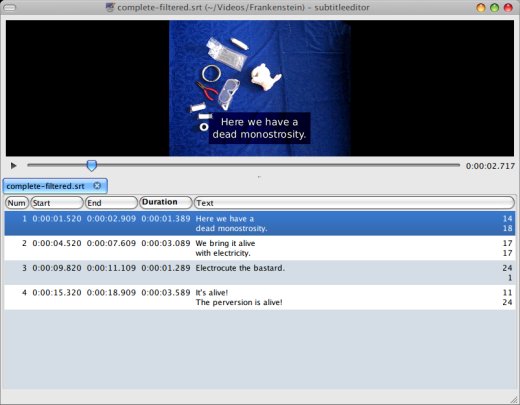Image resolution: width=520 pixels, height=405 pixels.
Task: Click duration 0:00:01.289
Action: point(166,268)
